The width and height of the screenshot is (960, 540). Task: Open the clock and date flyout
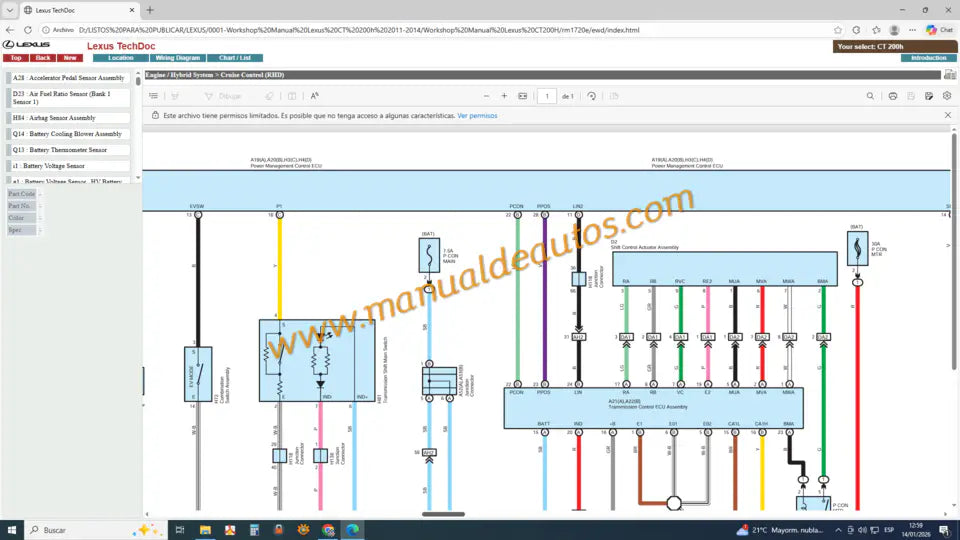pyautogui.click(x=915, y=530)
